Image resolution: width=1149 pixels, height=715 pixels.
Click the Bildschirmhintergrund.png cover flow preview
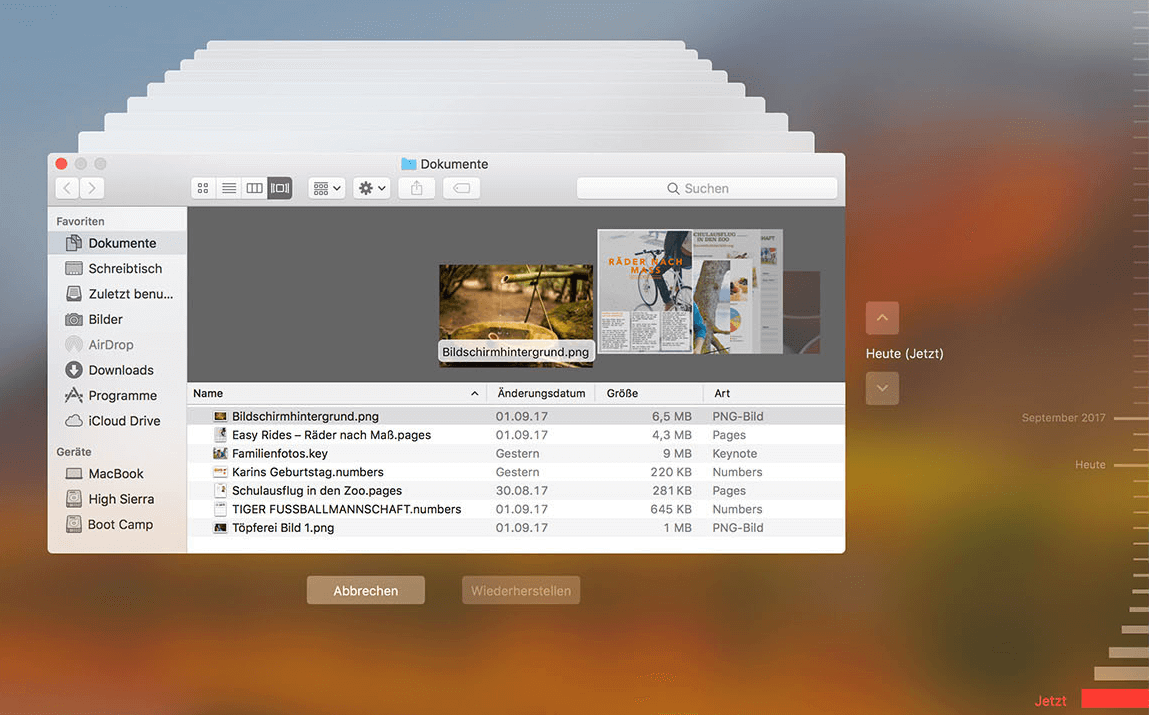click(516, 315)
